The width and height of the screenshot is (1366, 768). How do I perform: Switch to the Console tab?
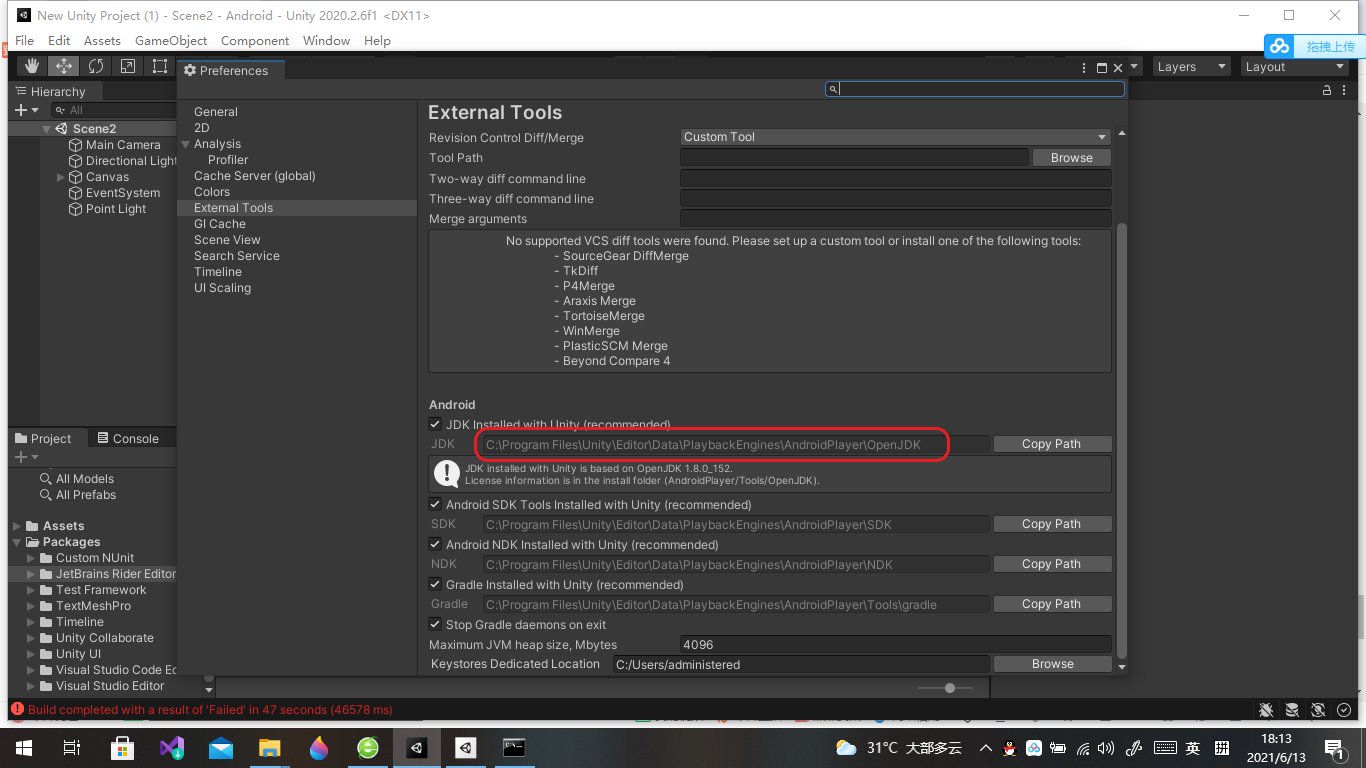[x=127, y=438]
